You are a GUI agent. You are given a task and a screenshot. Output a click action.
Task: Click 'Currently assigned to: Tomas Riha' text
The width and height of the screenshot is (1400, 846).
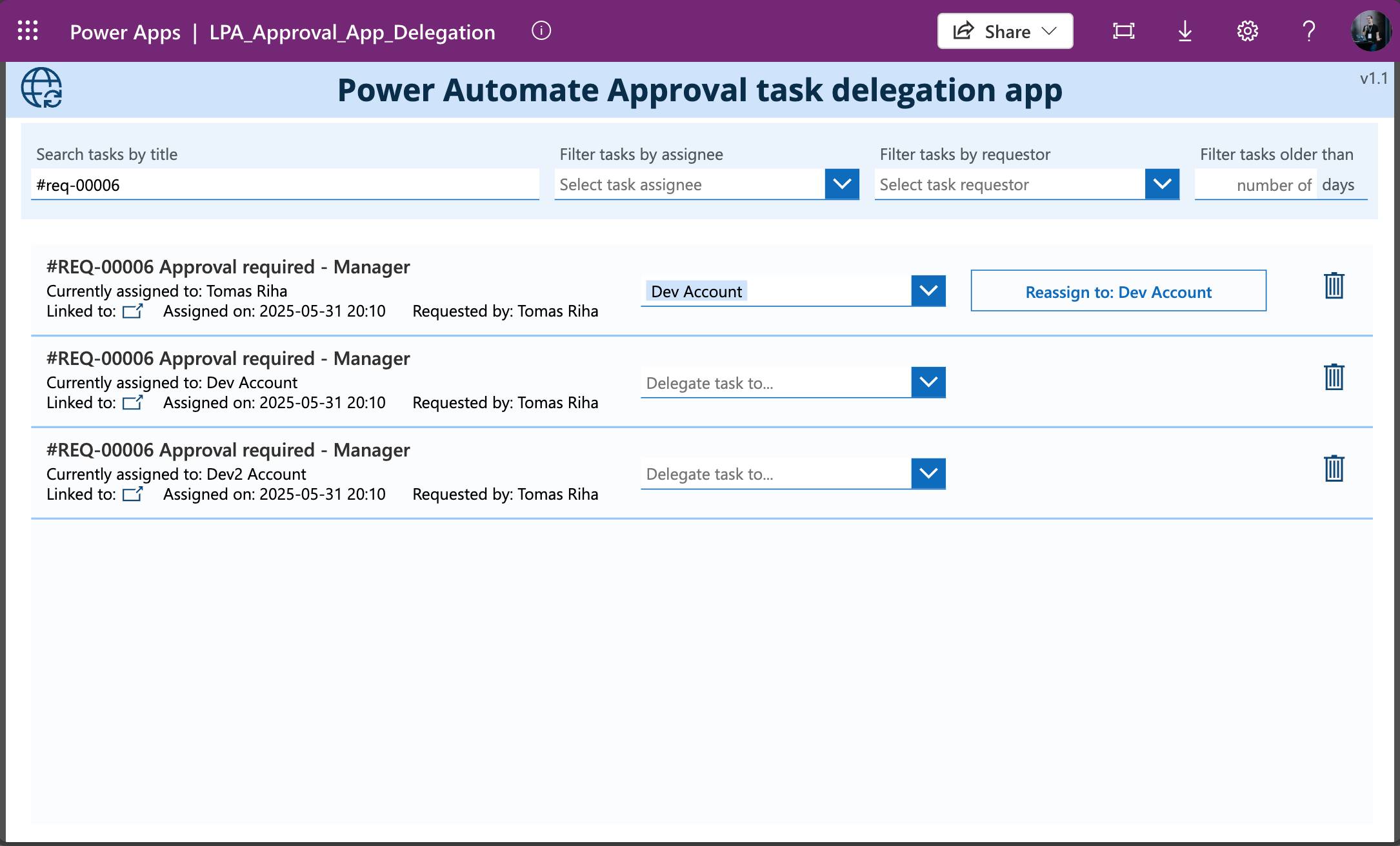166,291
